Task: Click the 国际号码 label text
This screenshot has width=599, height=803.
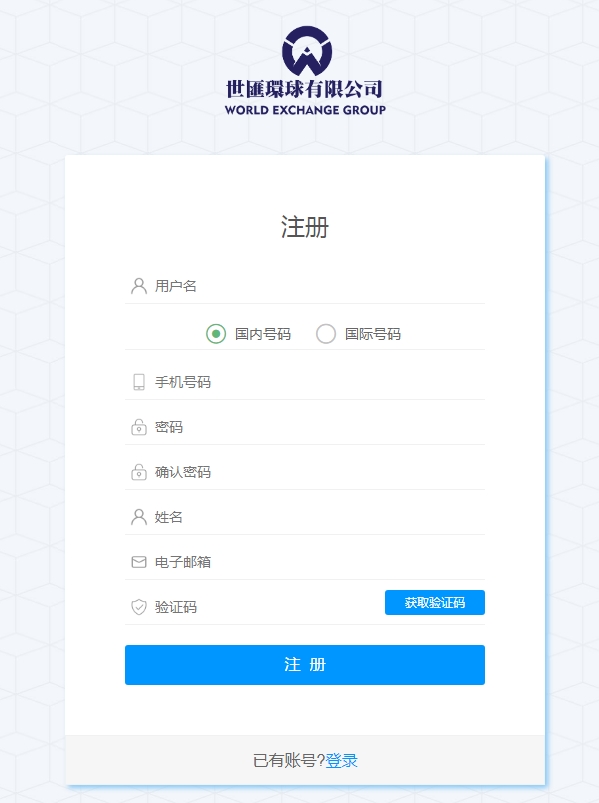Action: click(373, 334)
